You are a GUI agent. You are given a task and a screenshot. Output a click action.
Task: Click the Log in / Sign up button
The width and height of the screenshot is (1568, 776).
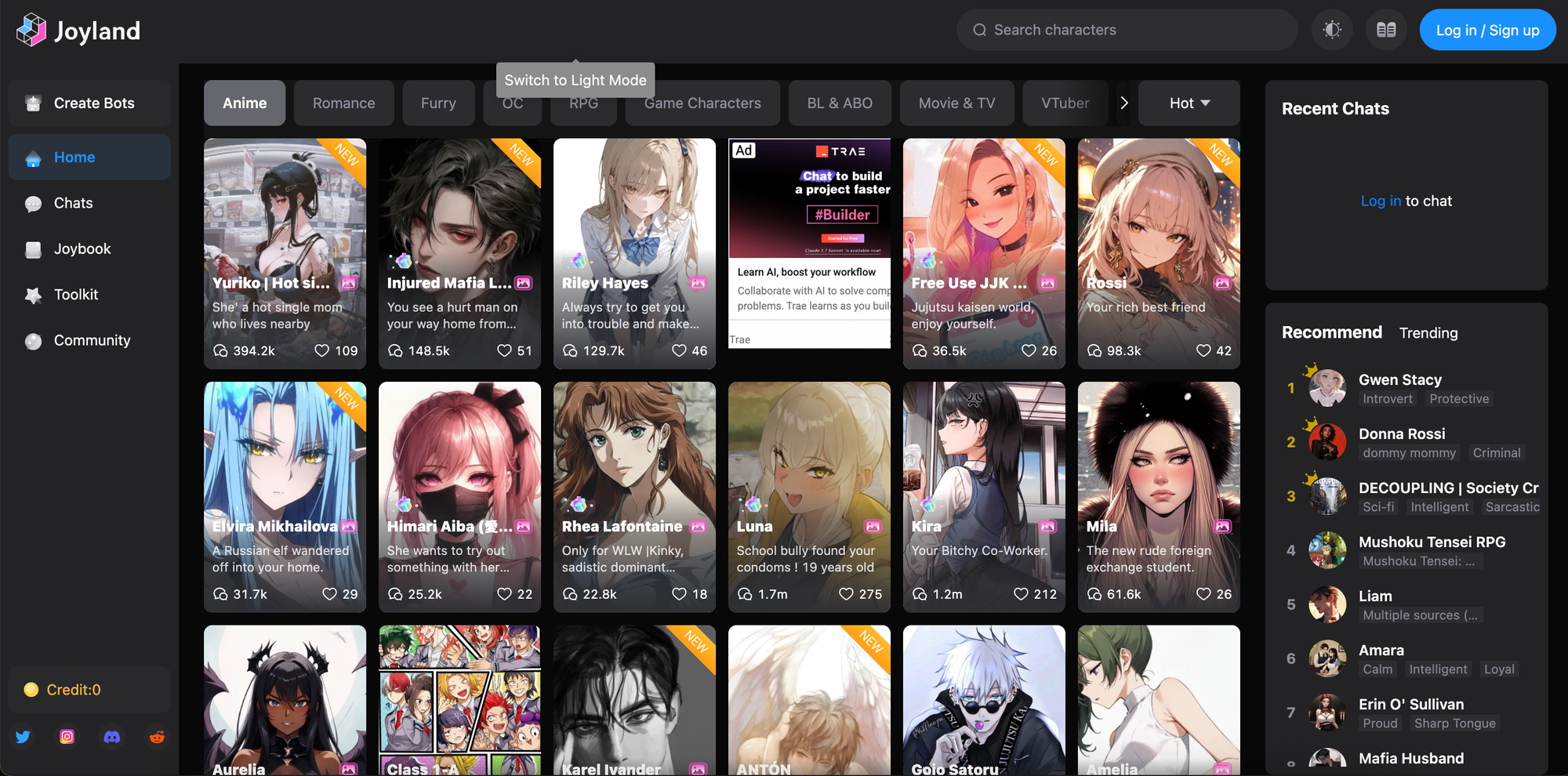click(x=1487, y=30)
